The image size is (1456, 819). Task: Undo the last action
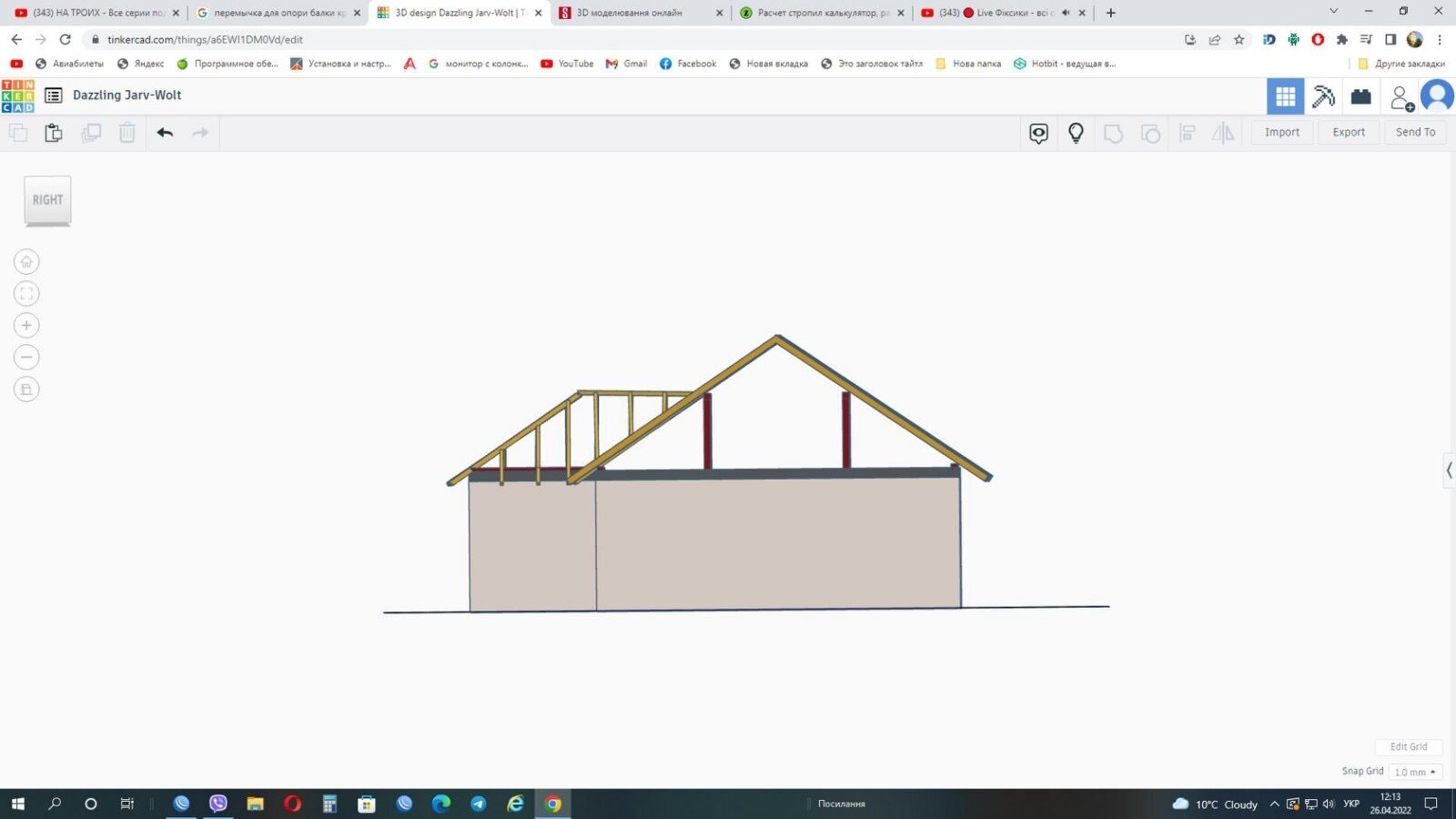(x=165, y=133)
